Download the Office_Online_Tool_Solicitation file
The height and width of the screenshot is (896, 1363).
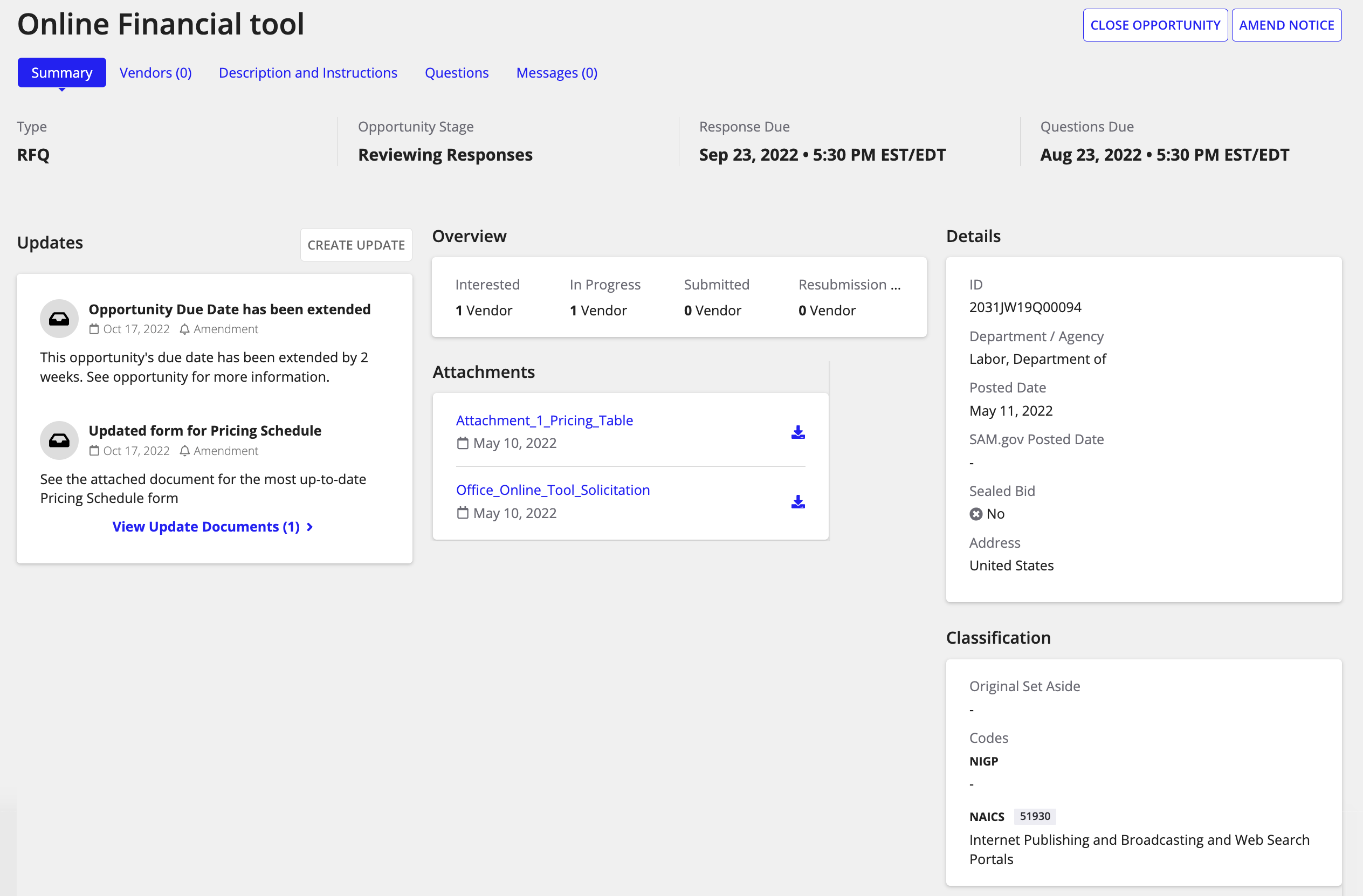[798, 501]
